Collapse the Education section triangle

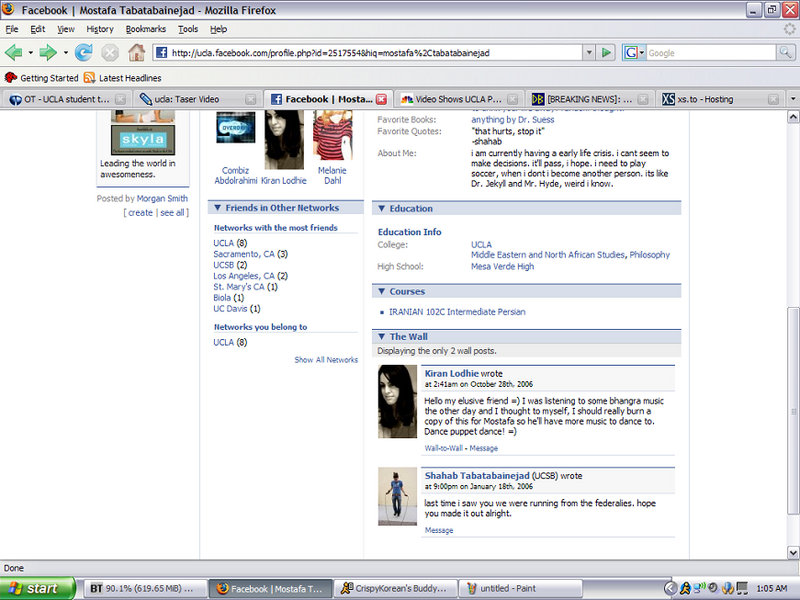click(381, 208)
